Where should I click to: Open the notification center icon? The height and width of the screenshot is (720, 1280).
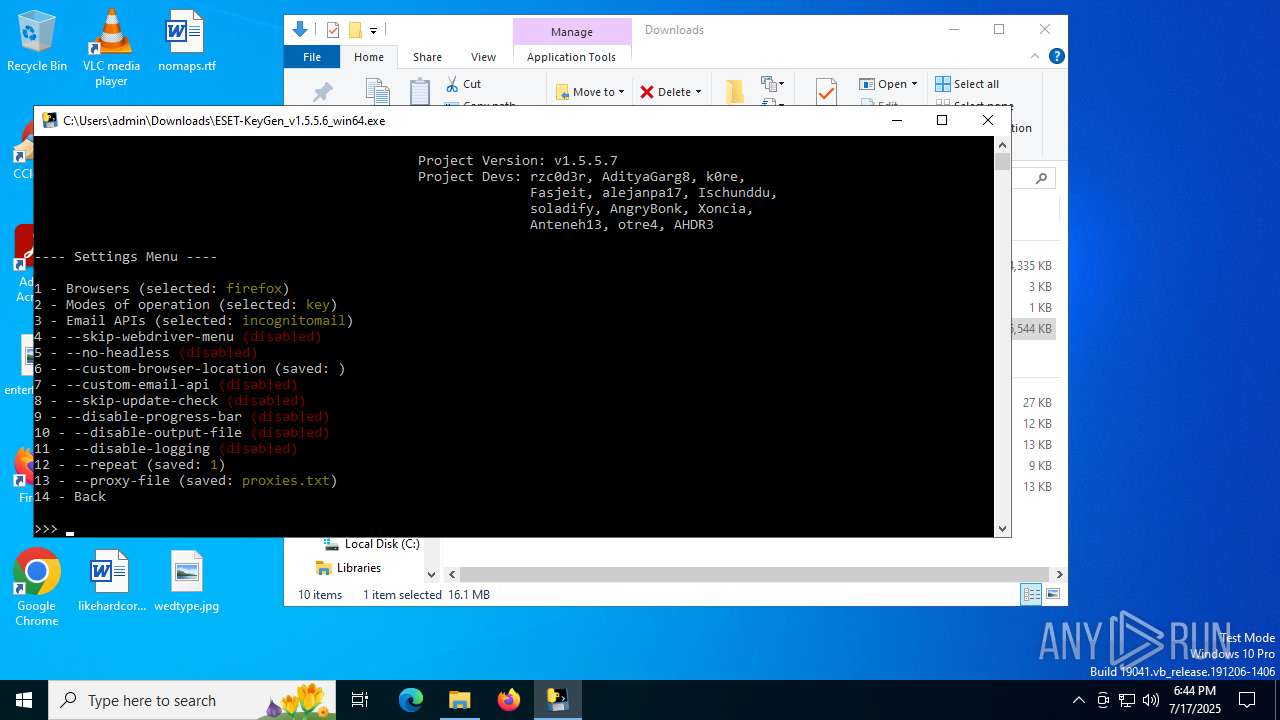tap(1247, 700)
